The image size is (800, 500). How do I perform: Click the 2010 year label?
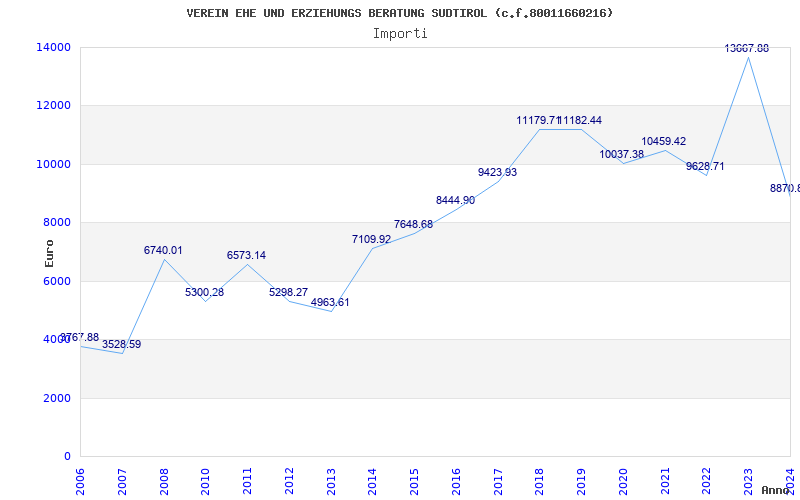coord(205,481)
